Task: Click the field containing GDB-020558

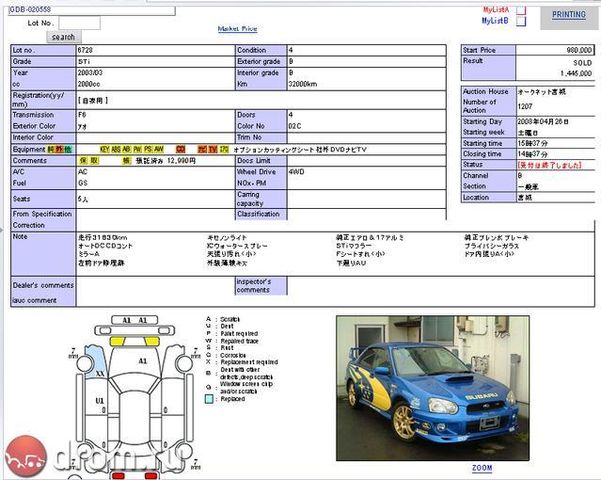Action: pyautogui.click(x=92, y=10)
